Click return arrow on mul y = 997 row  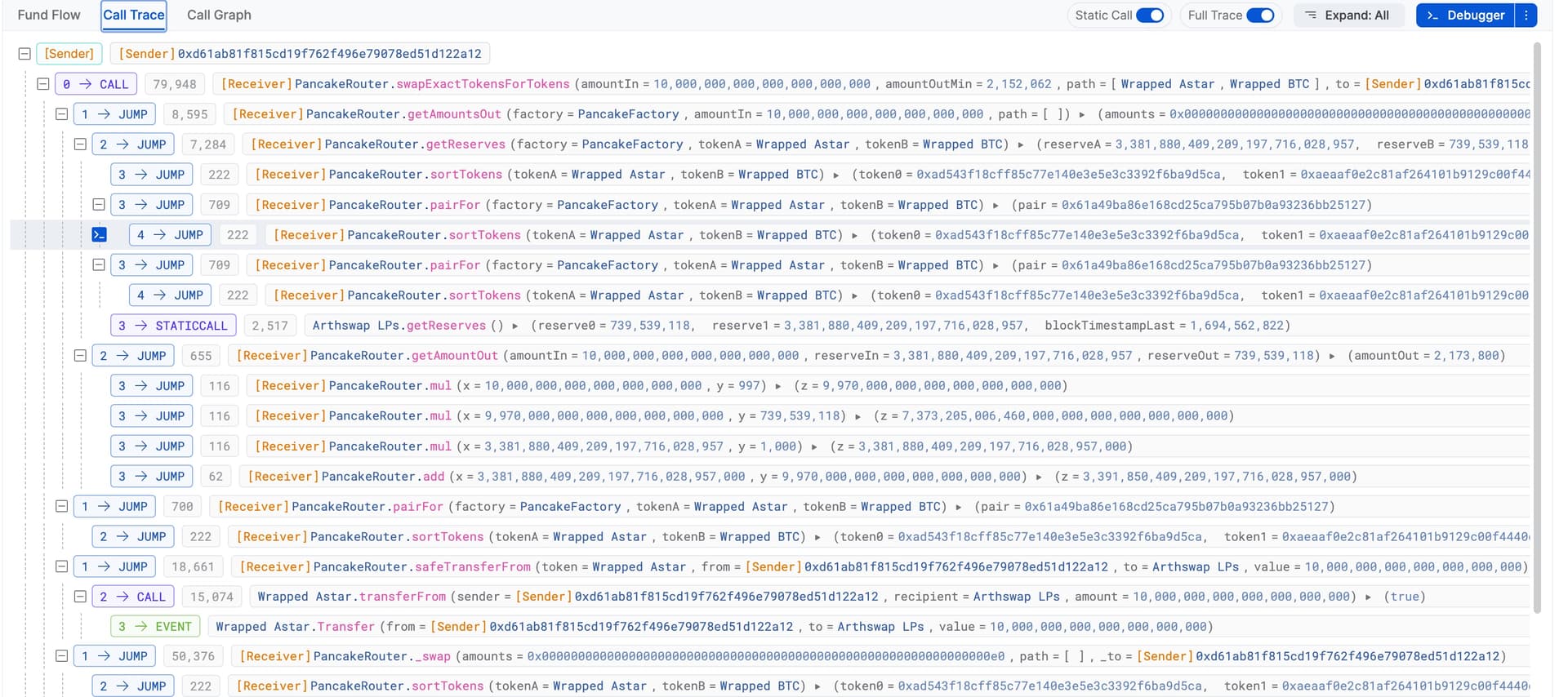[x=778, y=387]
